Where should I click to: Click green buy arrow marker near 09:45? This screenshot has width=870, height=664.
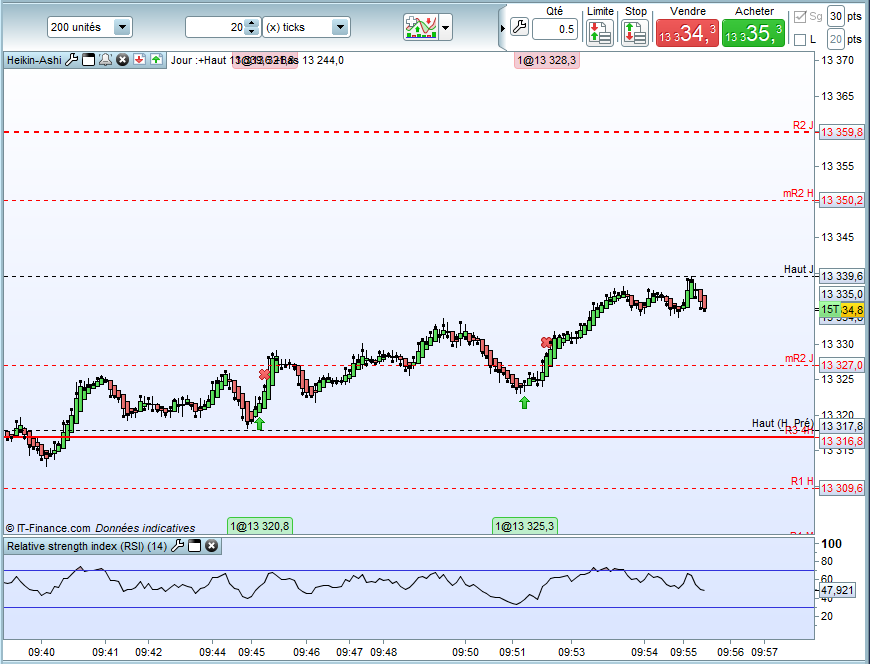point(260,424)
